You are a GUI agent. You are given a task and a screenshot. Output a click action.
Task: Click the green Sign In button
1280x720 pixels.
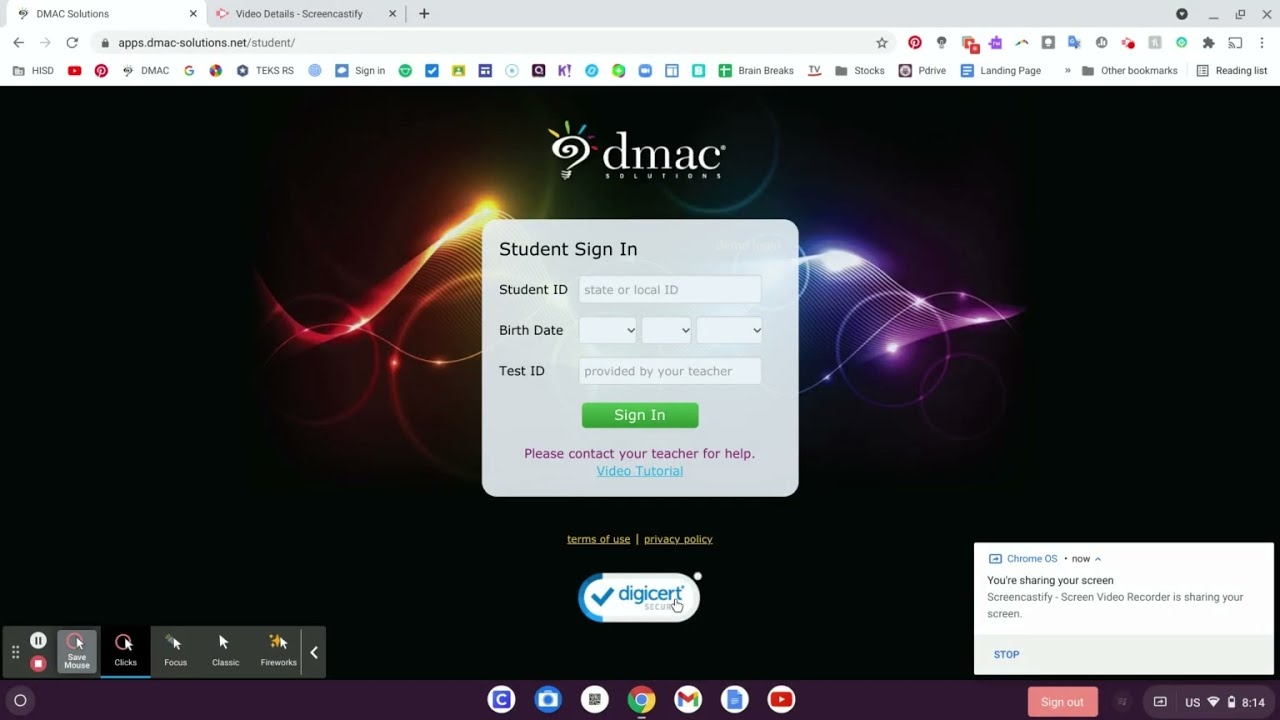[640, 415]
